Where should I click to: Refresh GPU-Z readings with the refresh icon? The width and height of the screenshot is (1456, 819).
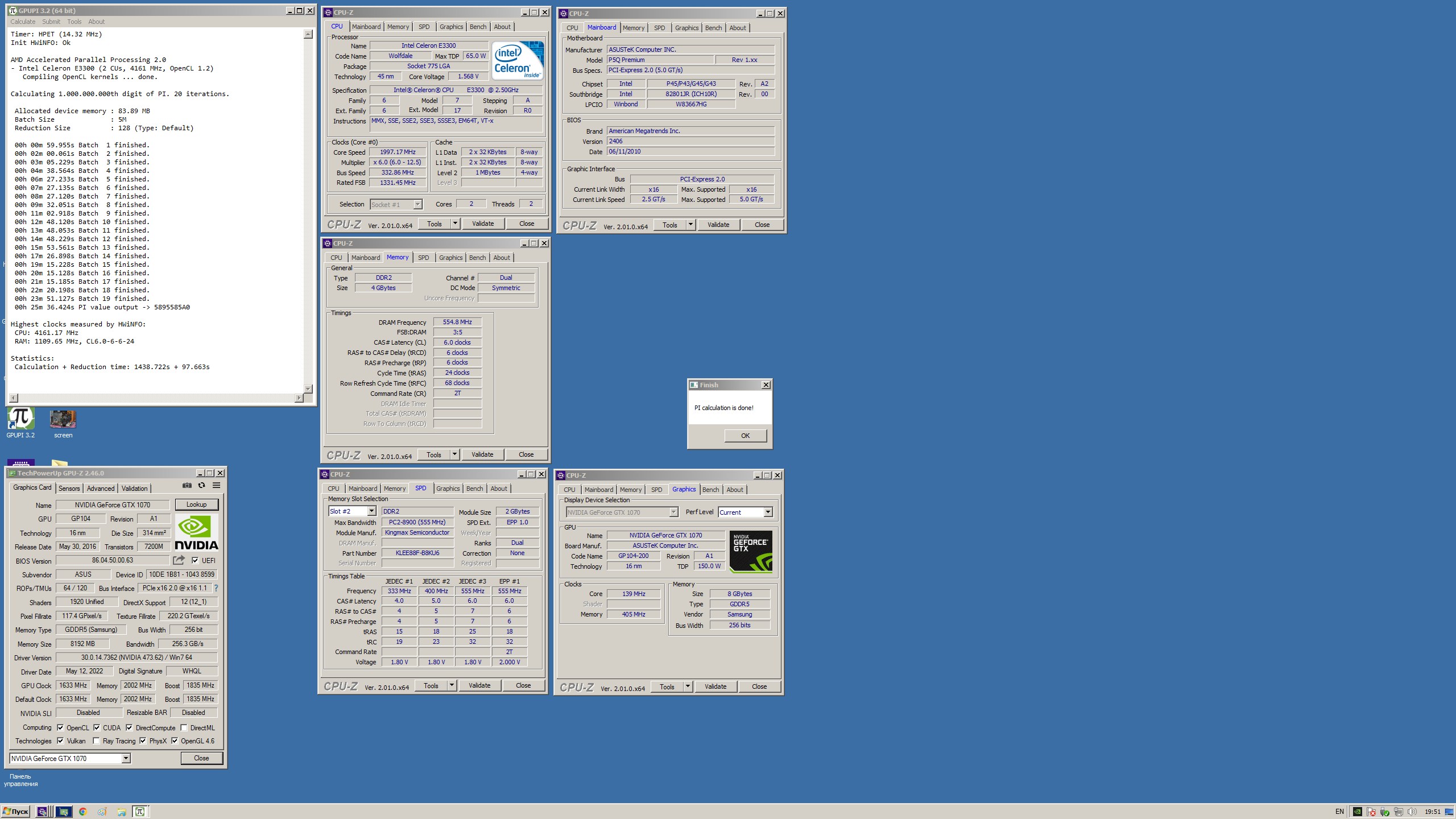[201, 485]
